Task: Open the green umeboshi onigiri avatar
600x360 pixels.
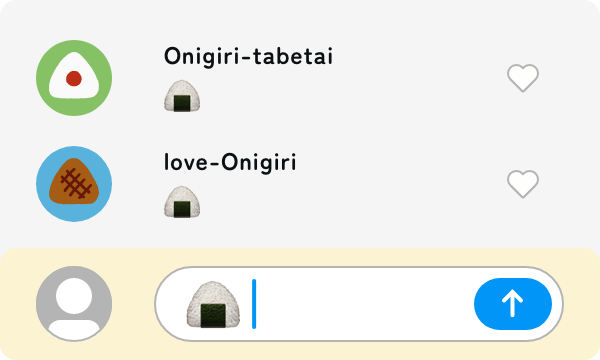Action: (x=74, y=78)
